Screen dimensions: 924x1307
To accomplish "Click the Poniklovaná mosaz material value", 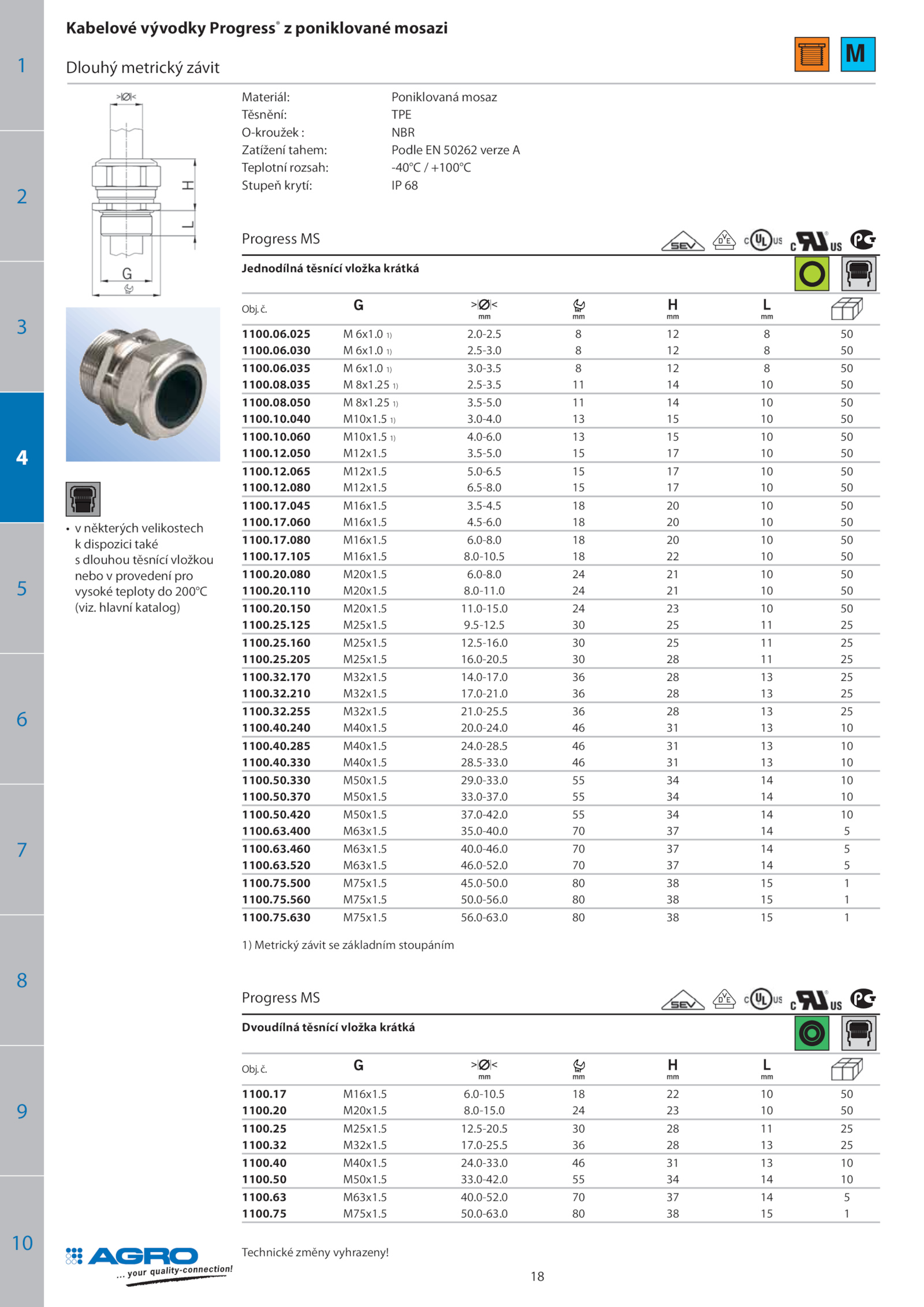I will (444, 97).
